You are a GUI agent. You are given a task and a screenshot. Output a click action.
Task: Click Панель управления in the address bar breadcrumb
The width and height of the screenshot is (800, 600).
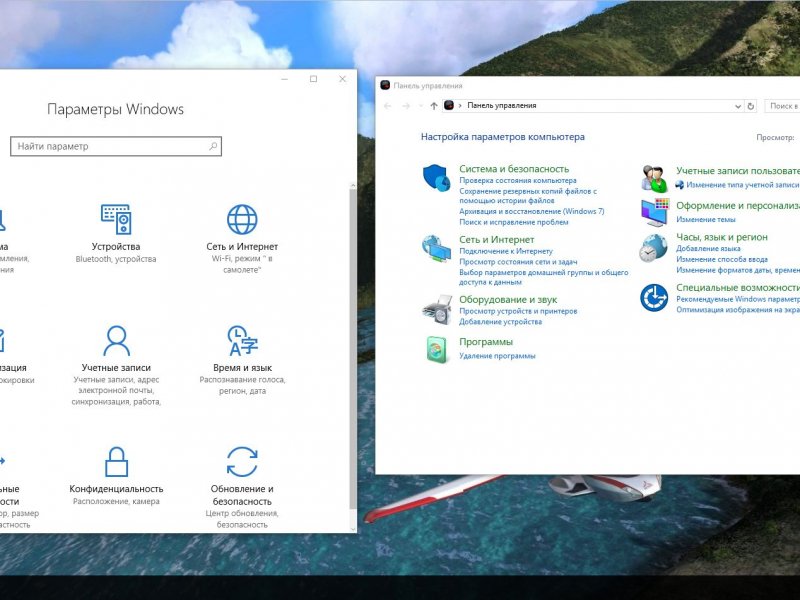tap(502, 106)
